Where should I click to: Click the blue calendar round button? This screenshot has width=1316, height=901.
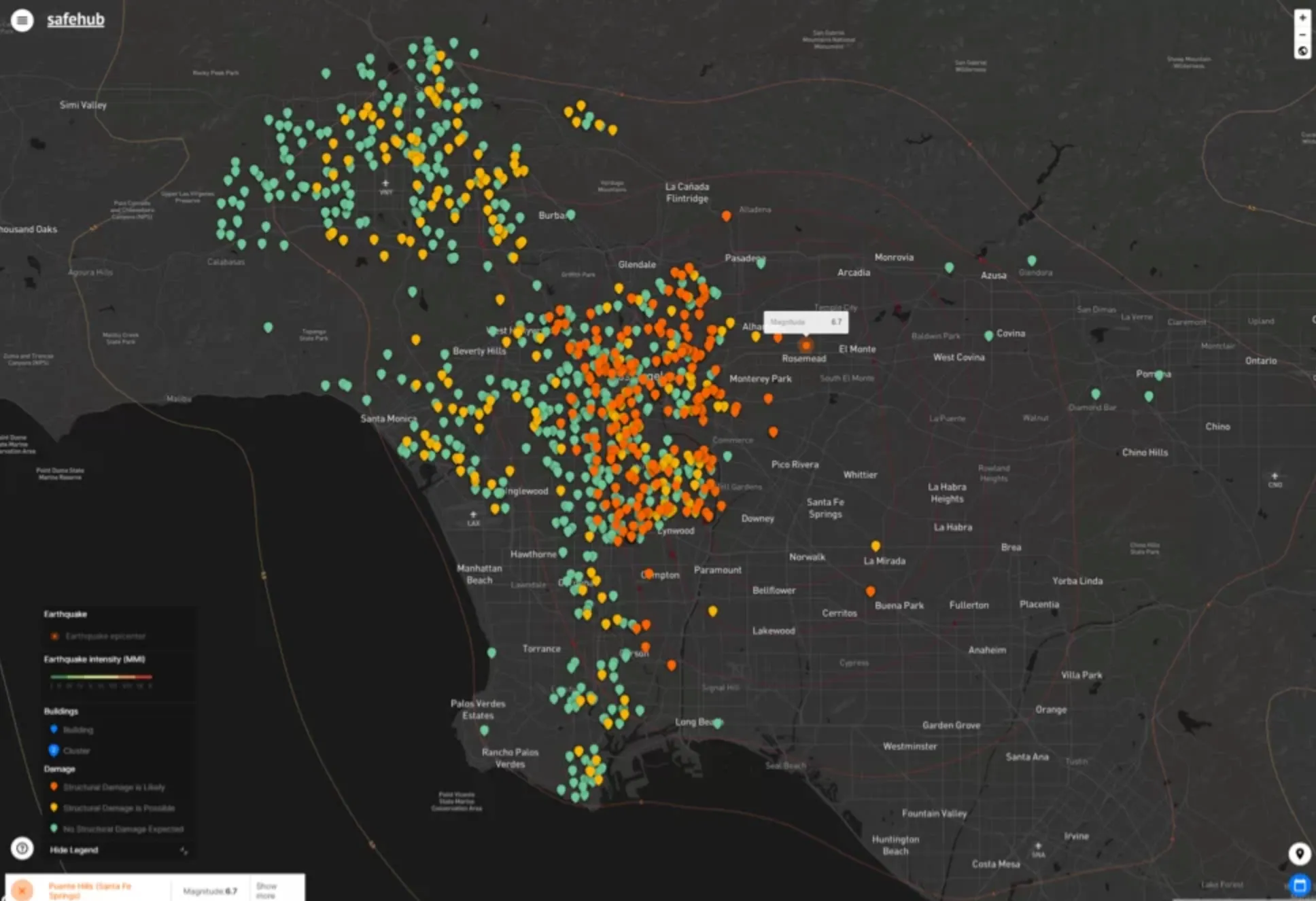[1300, 885]
